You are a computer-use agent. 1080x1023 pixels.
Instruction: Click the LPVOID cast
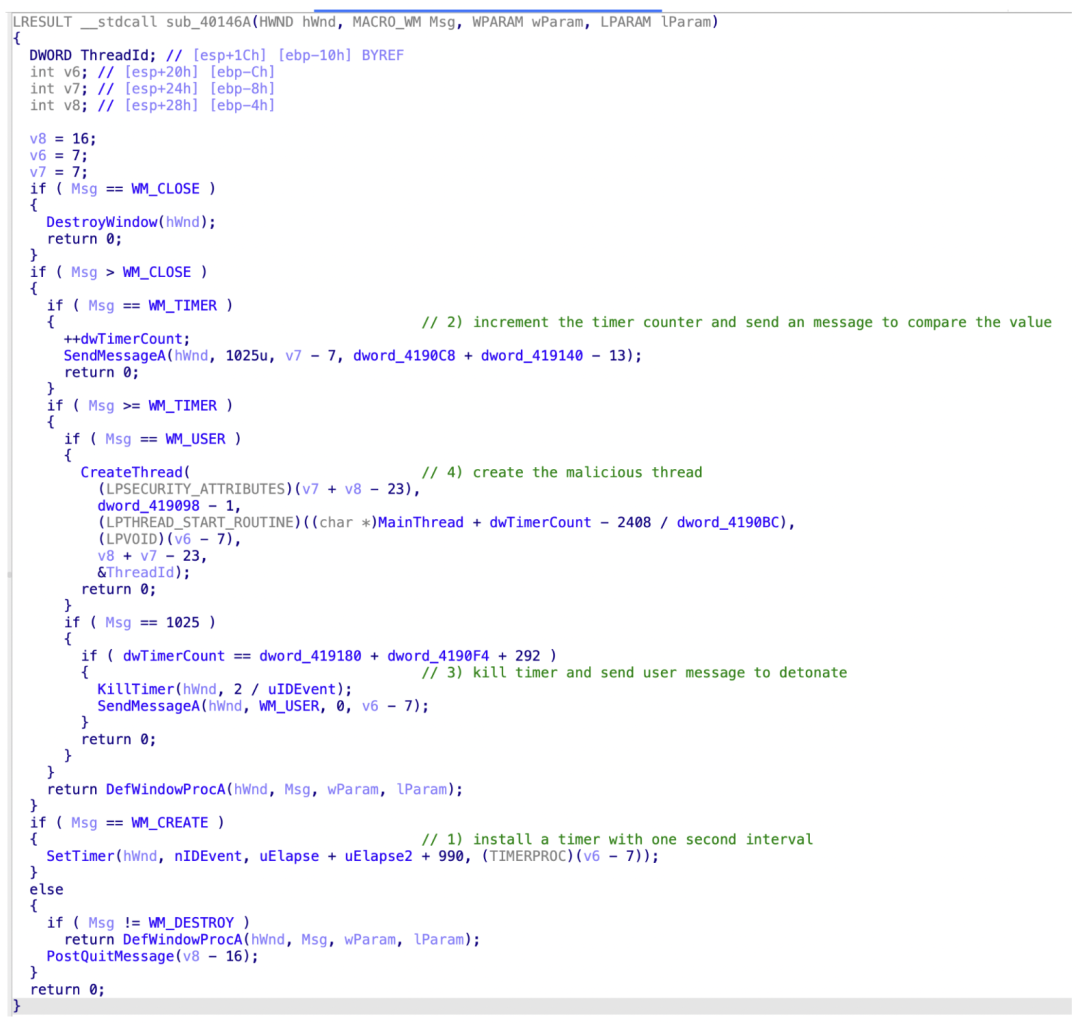(132, 539)
